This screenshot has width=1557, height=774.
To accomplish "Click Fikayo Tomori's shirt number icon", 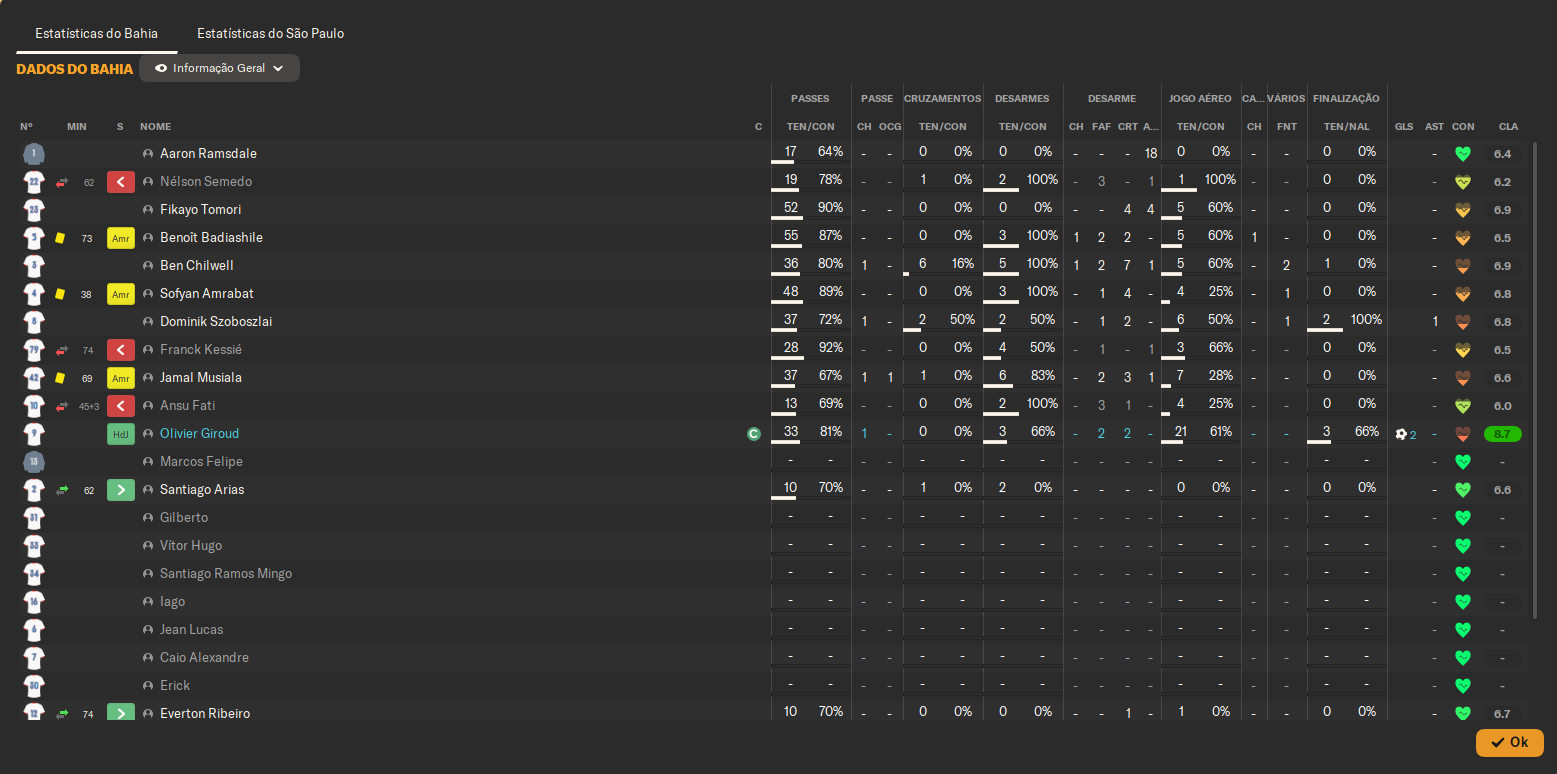I will click(x=34, y=210).
